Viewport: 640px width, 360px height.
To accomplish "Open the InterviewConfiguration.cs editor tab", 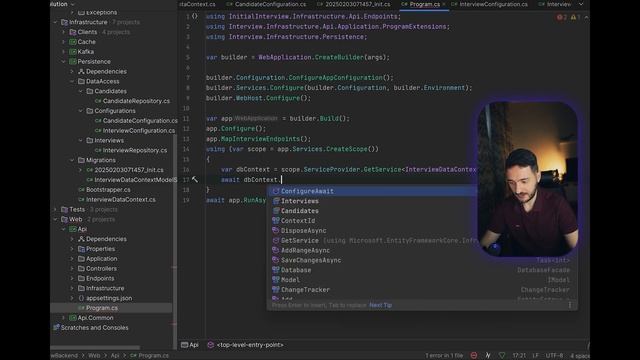I will pos(489,4).
